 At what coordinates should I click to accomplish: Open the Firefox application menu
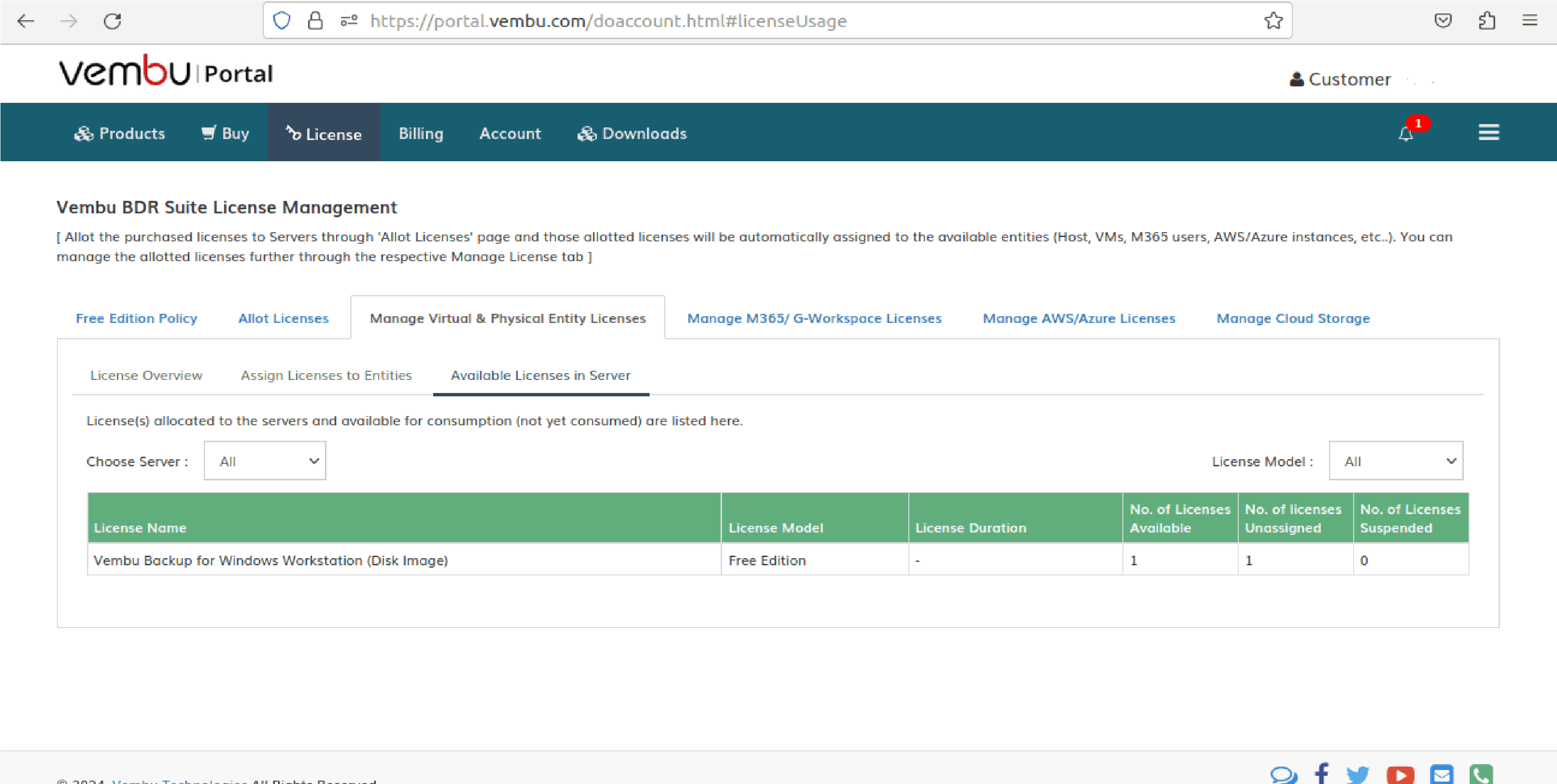pos(1530,21)
